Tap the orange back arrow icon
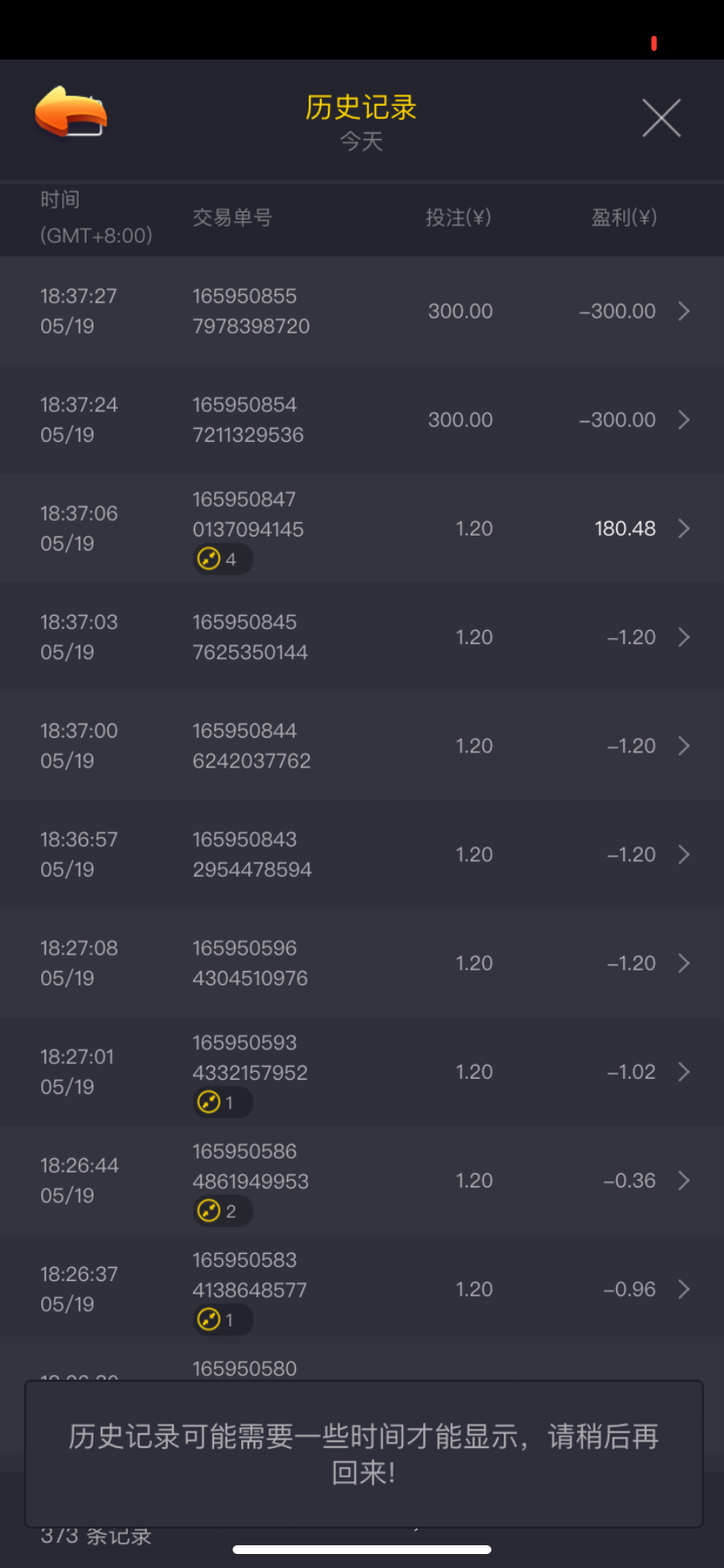 tap(70, 113)
